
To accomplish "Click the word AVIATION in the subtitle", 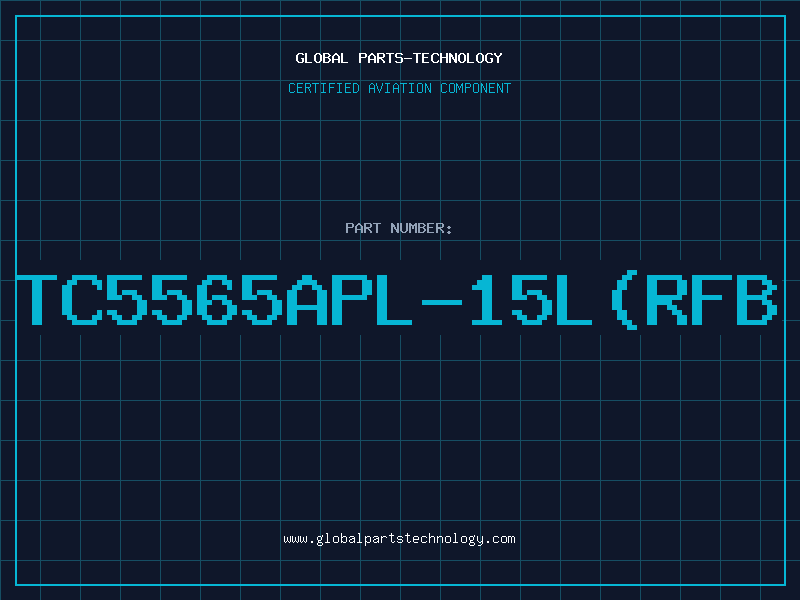I will (x=400, y=88).
